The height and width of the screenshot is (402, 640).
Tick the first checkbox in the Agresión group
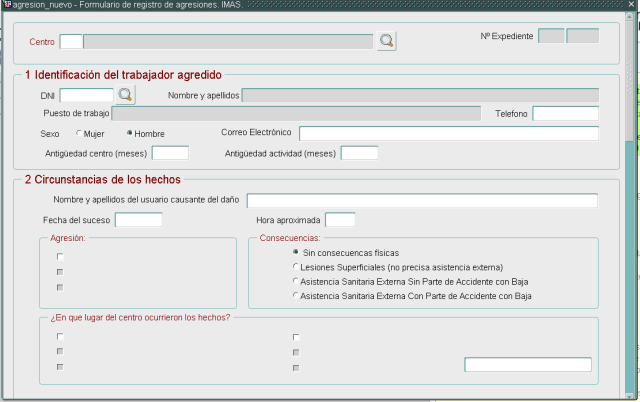point(60,256)
